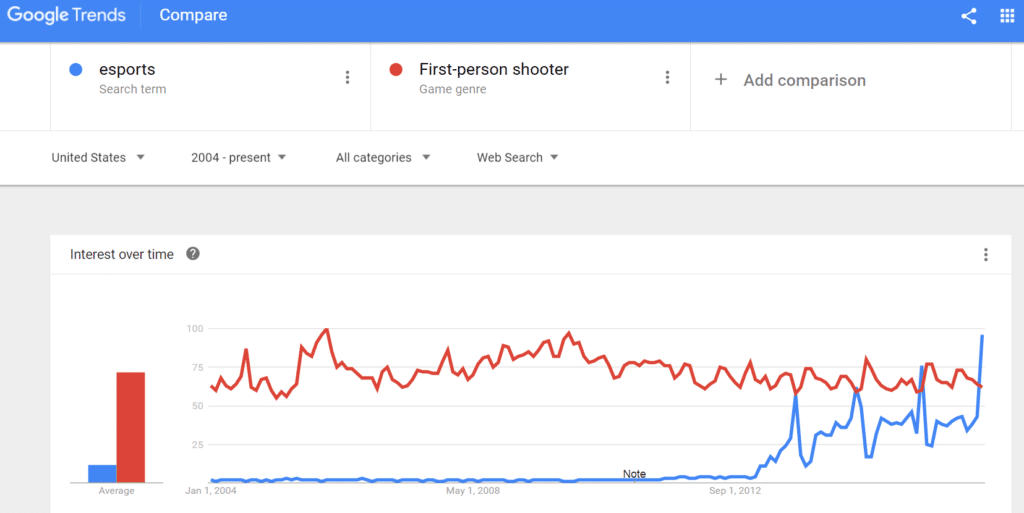Click the Note marker on the chart

[x=634, y=474]
